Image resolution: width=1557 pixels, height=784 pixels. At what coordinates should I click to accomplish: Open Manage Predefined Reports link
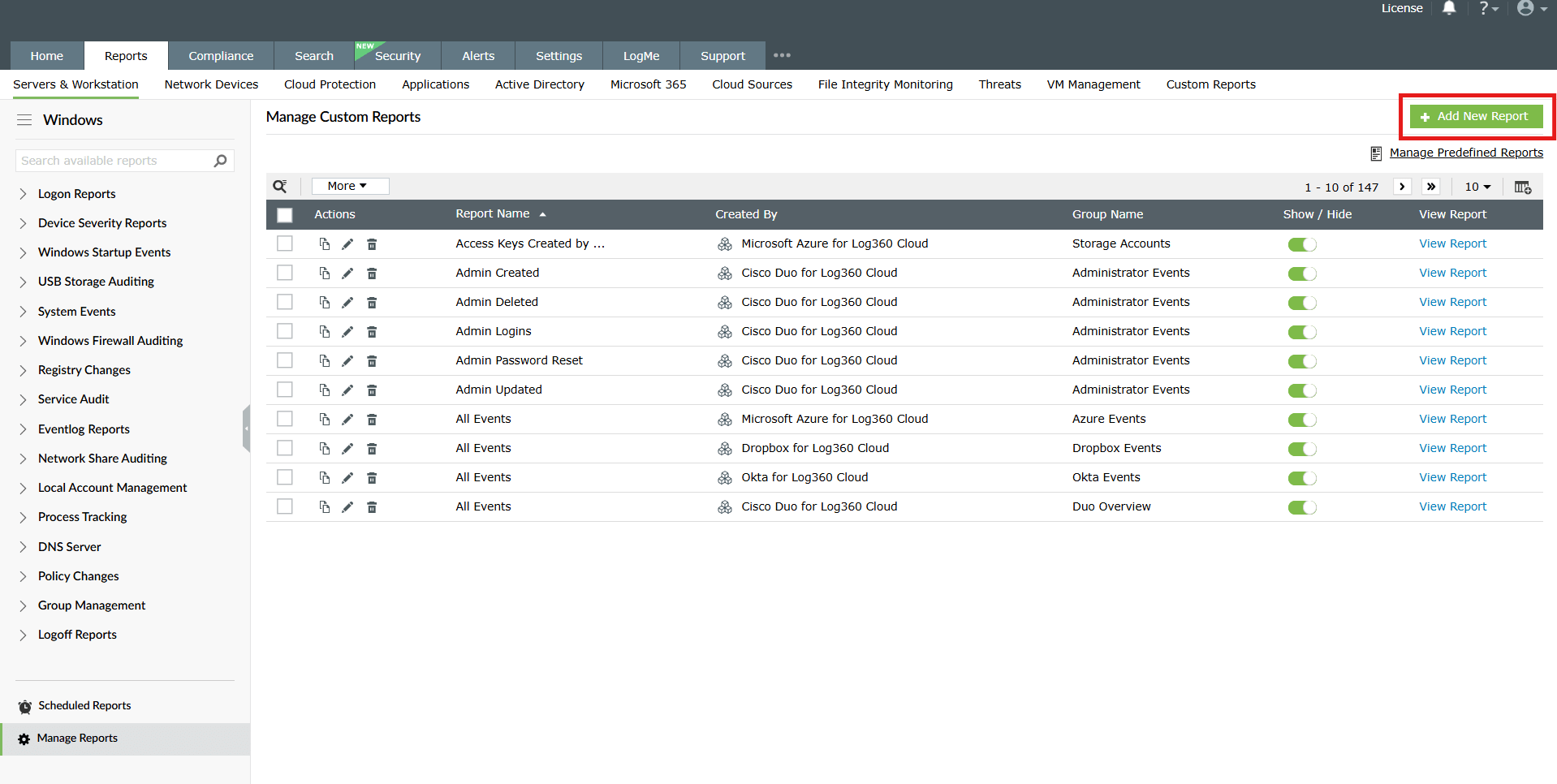point(1466,153)
